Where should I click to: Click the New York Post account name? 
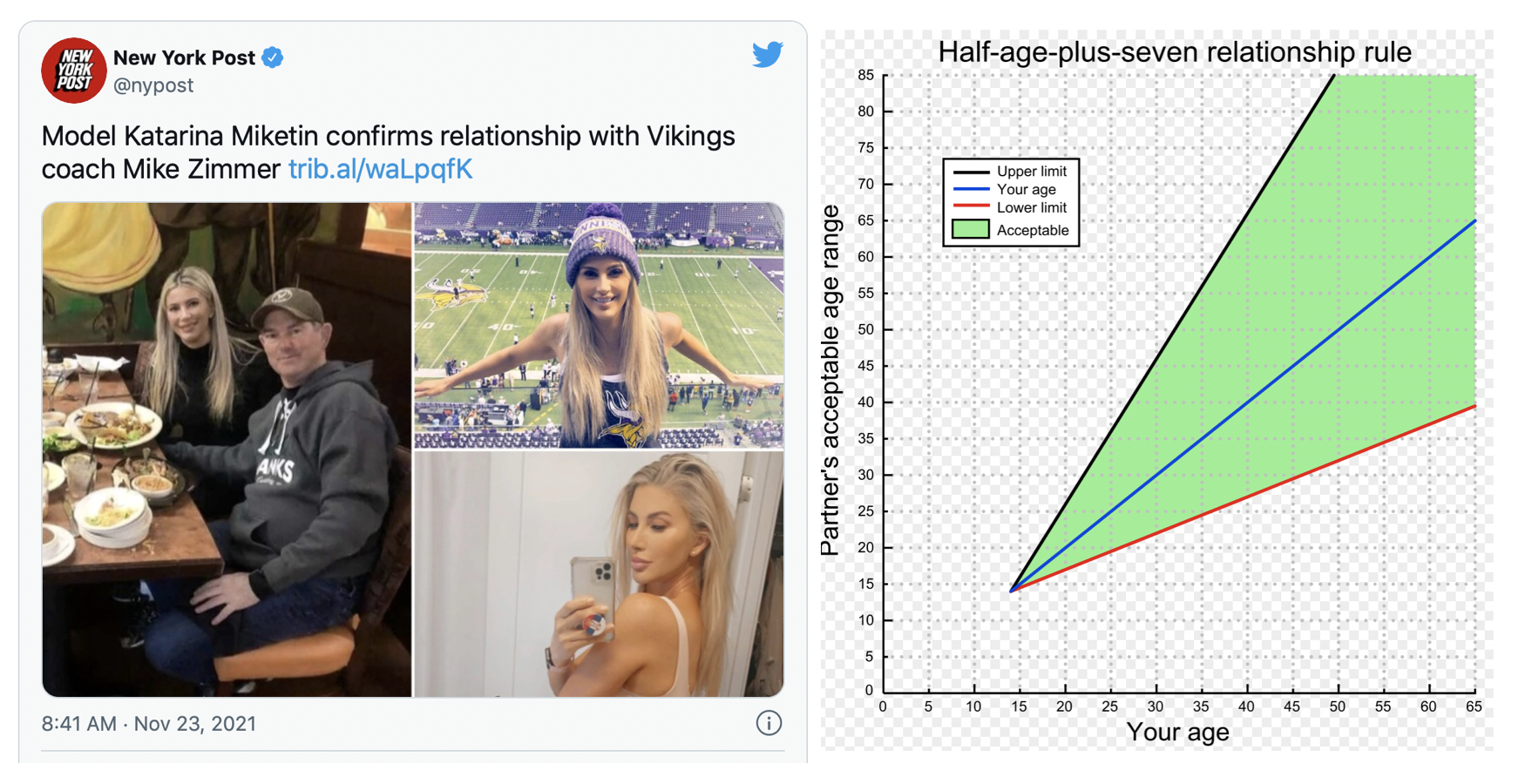(184, 57)
